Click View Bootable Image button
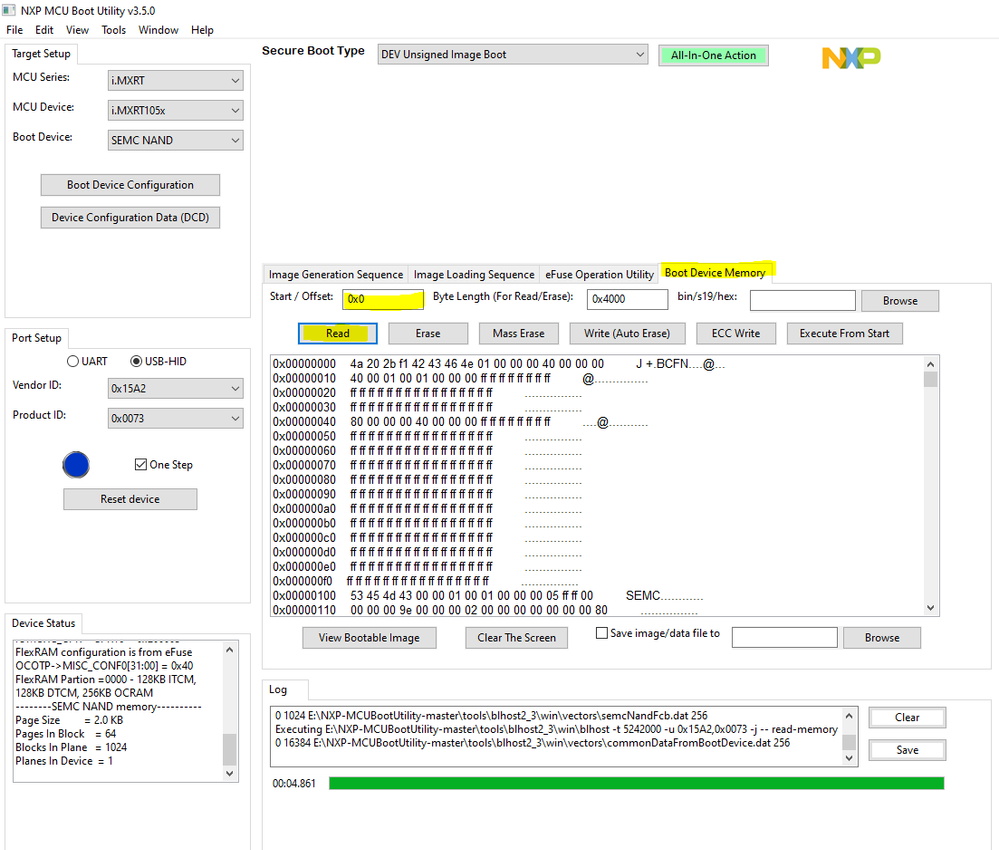Image resolution: width=999 pixels, height=850 pixels. coord(369,638)
